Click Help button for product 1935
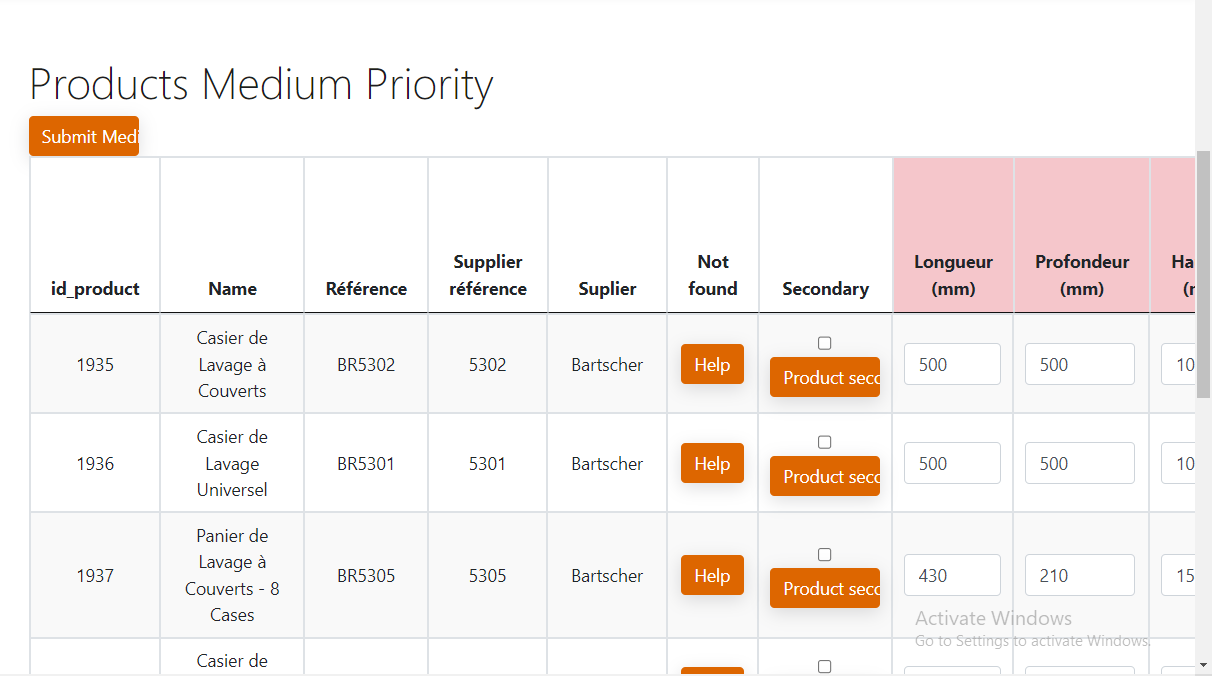The height and width of the screenshot is (676, 1212). point(712,364)
